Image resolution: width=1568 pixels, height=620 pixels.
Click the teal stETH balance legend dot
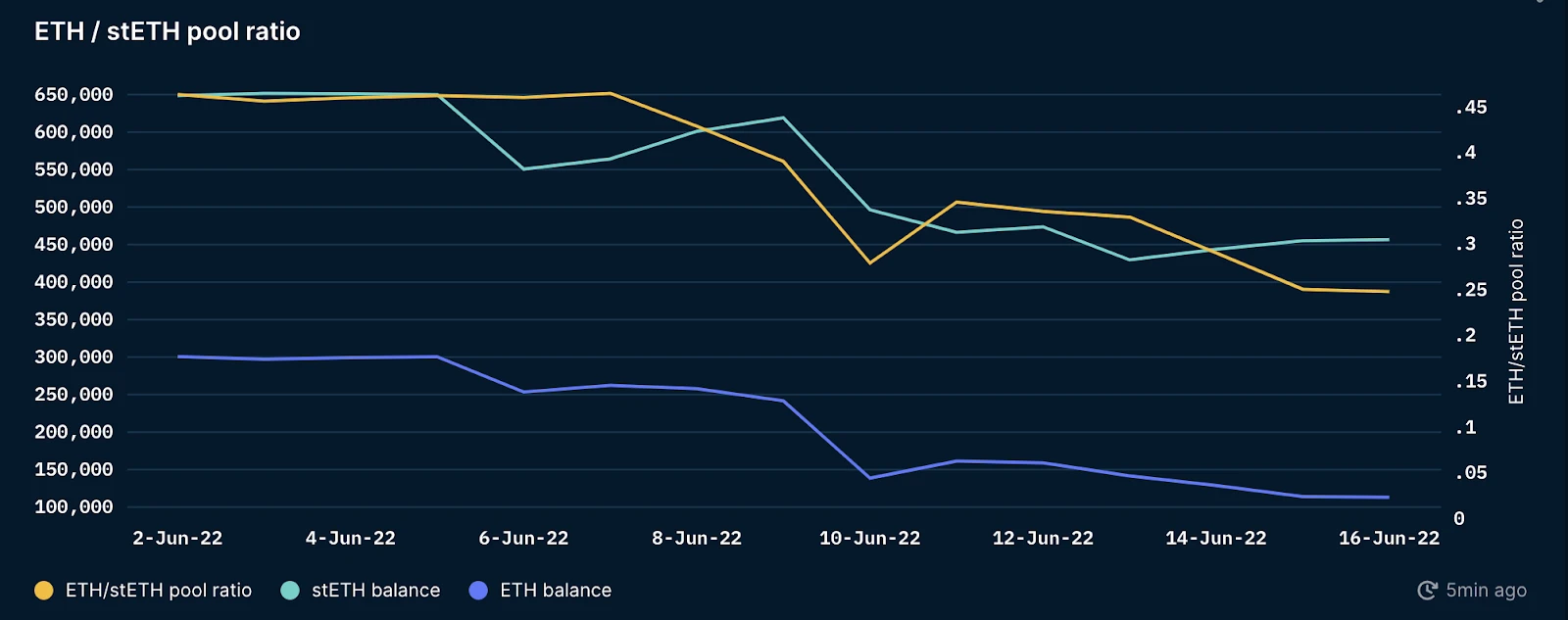tap(290, 590)
